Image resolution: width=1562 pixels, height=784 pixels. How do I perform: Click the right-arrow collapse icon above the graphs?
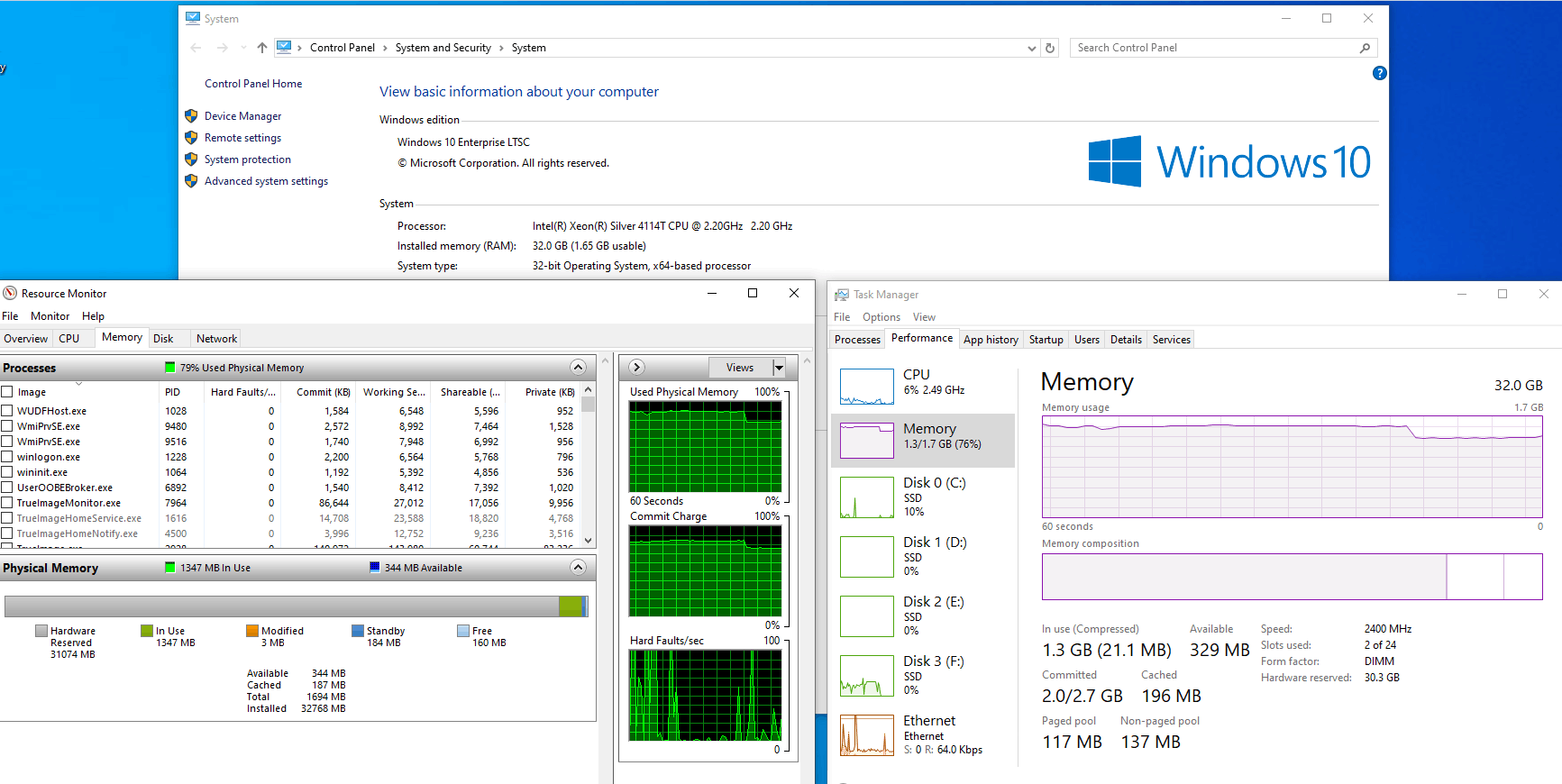coord(636,367)
